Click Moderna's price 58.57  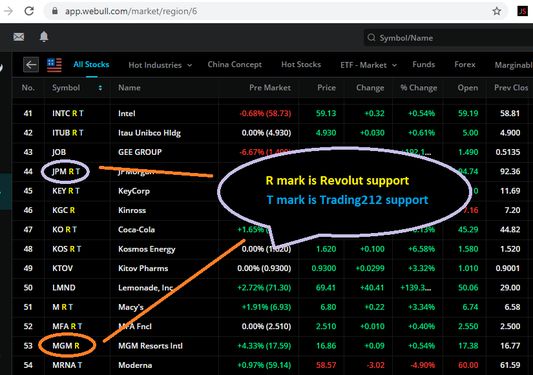click(326, 365)
